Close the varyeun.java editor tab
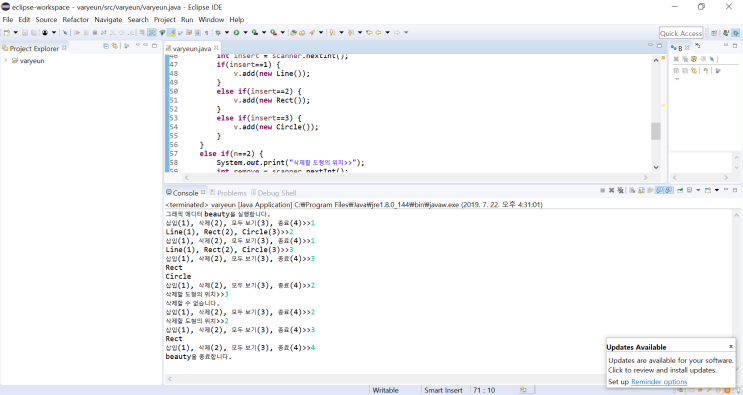The image size is (743, 395). click(216, 47)
